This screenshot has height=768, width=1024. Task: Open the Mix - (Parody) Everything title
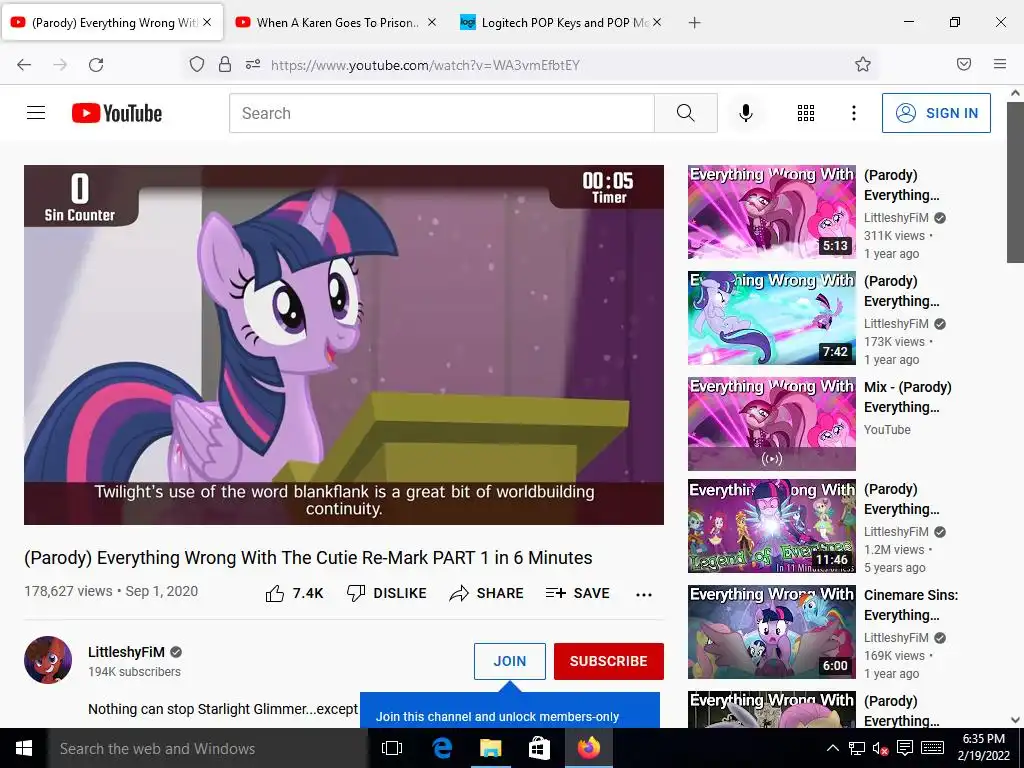coord(908,397)
